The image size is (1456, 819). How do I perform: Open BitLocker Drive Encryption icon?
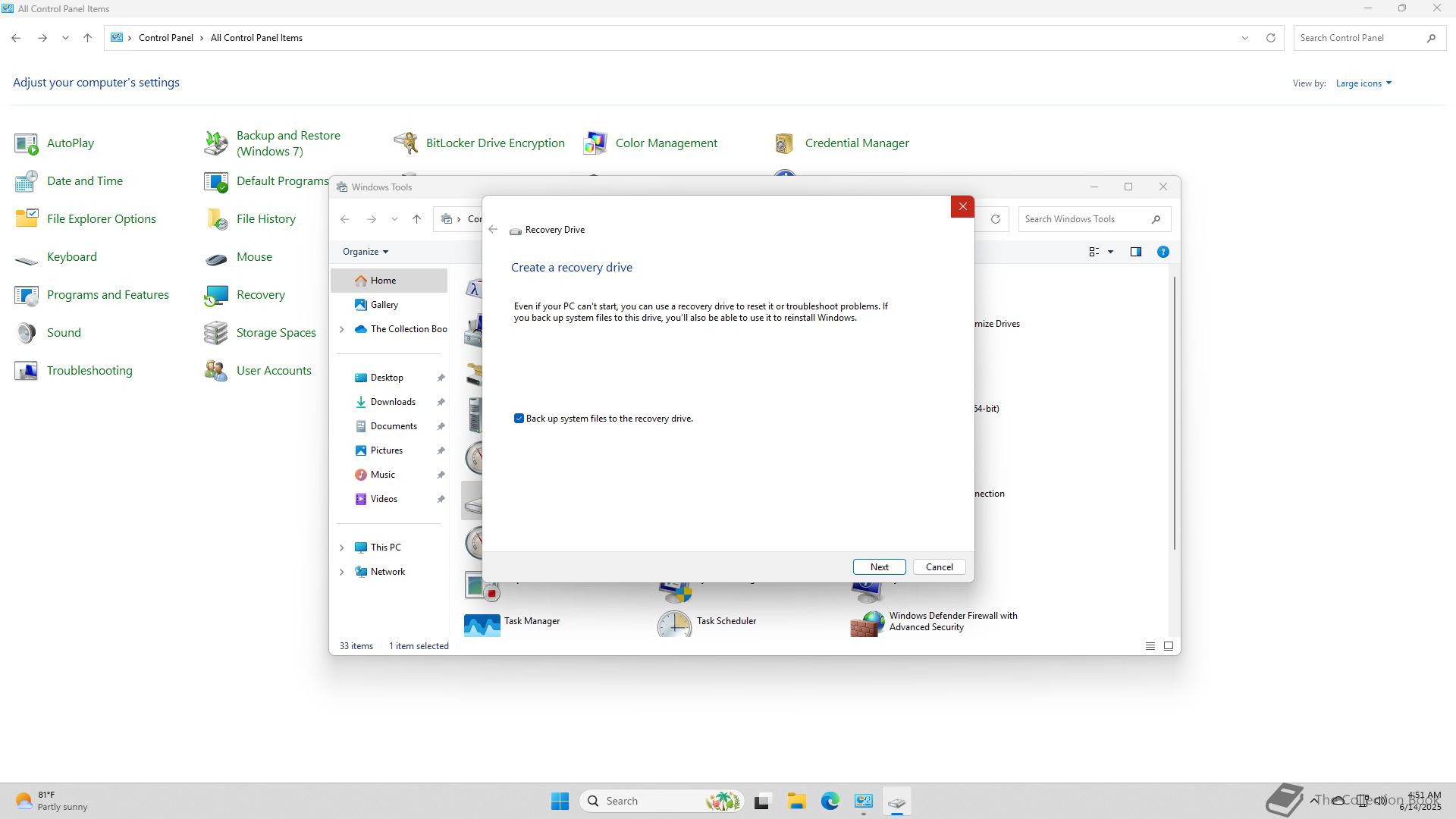406,143
